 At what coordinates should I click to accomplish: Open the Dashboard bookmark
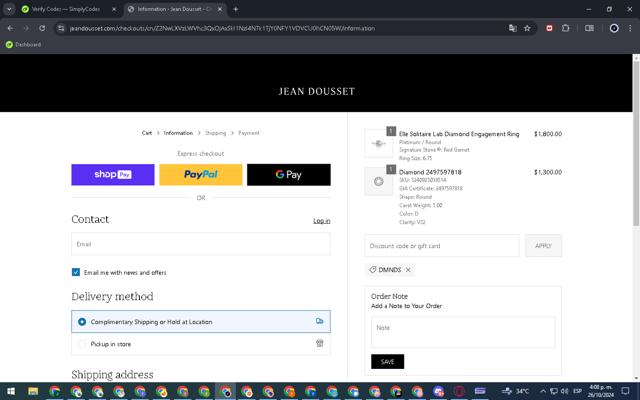pos(23,44)
